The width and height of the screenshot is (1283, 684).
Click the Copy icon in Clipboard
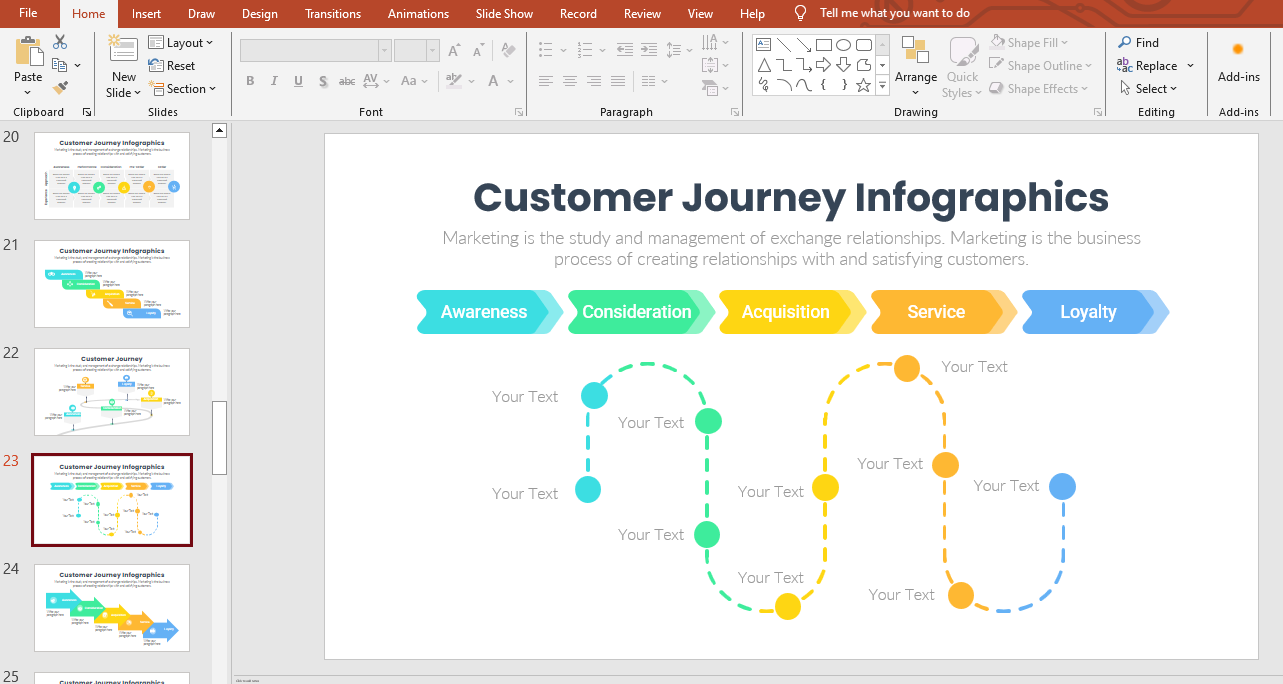coord(60,65)
